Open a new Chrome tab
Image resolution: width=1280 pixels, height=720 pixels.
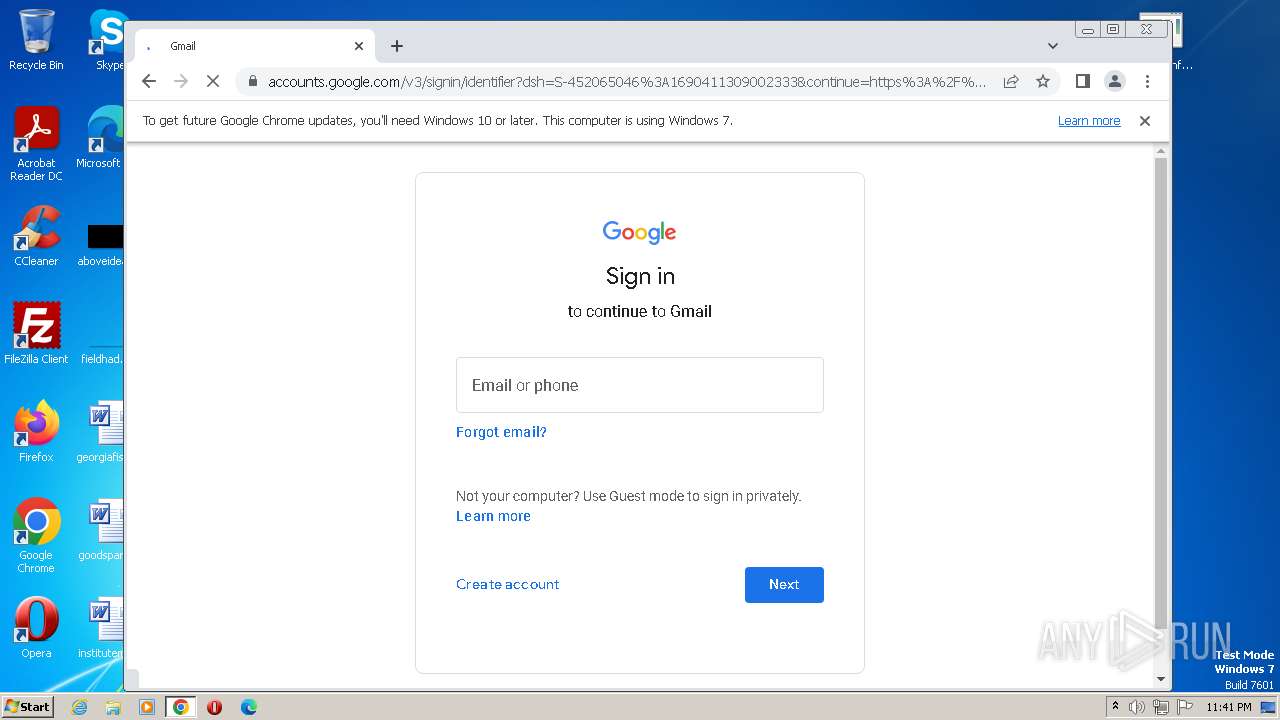pyautogui.click(x=397, y=46)
